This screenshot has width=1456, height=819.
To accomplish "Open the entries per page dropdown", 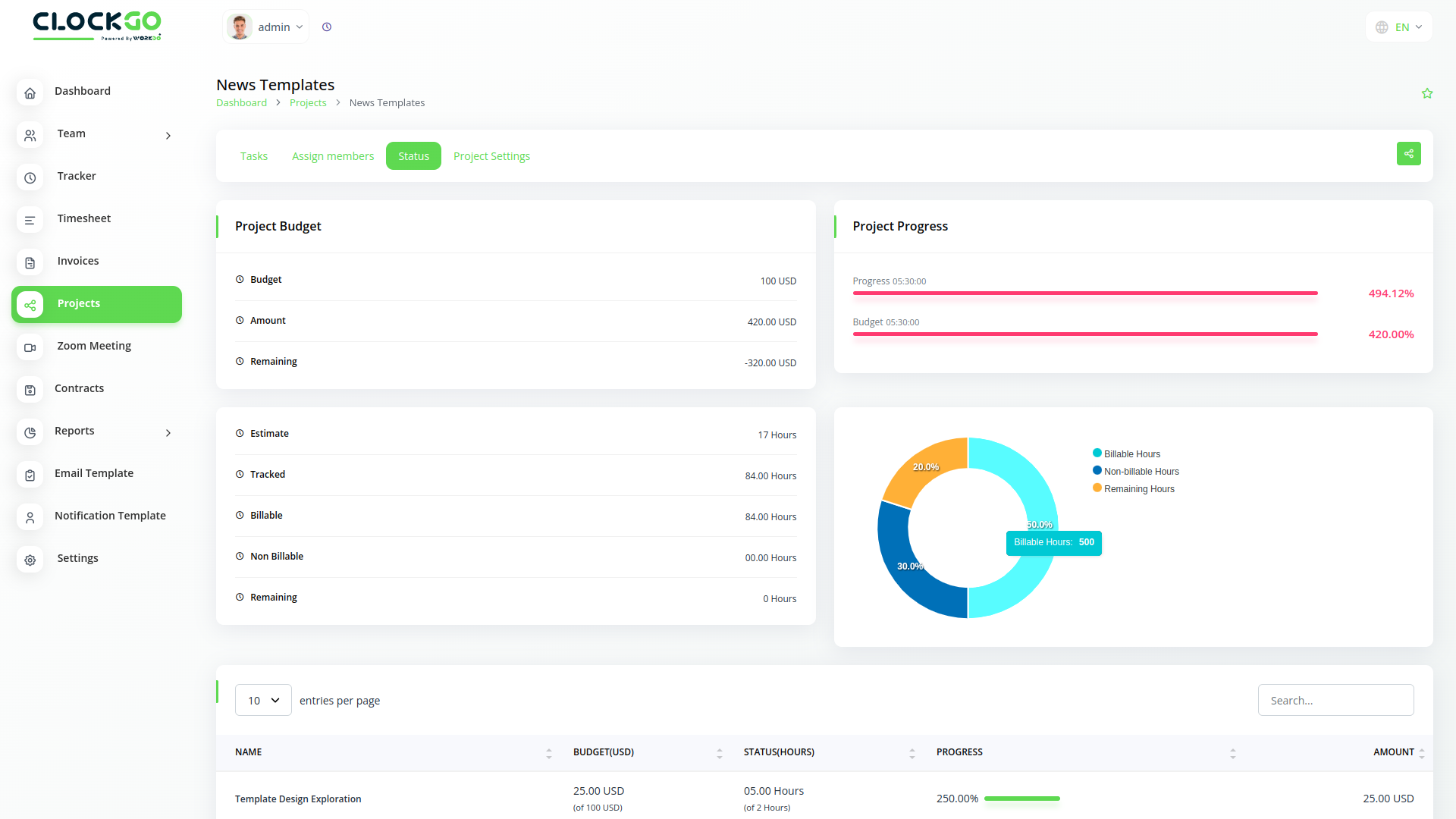I will tap(263, 701).
